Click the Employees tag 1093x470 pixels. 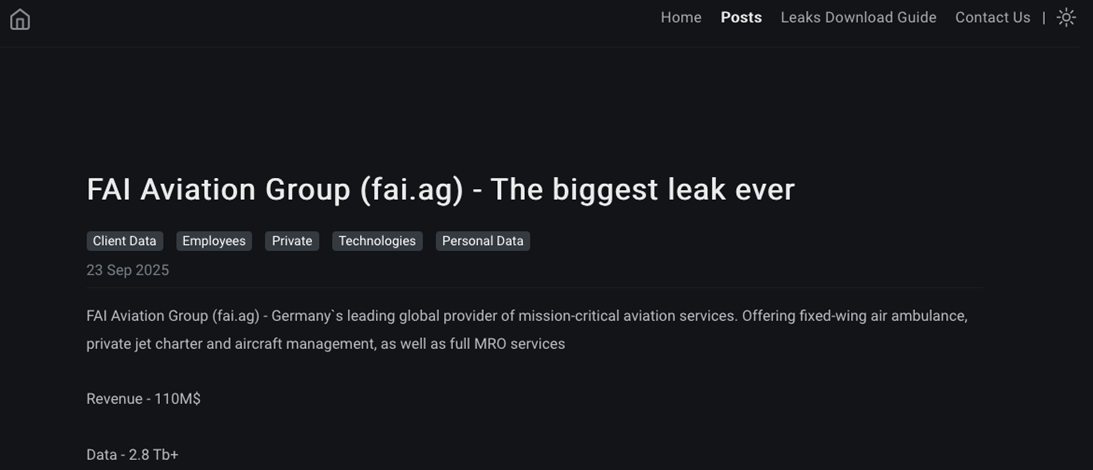[x=214, y=241]
